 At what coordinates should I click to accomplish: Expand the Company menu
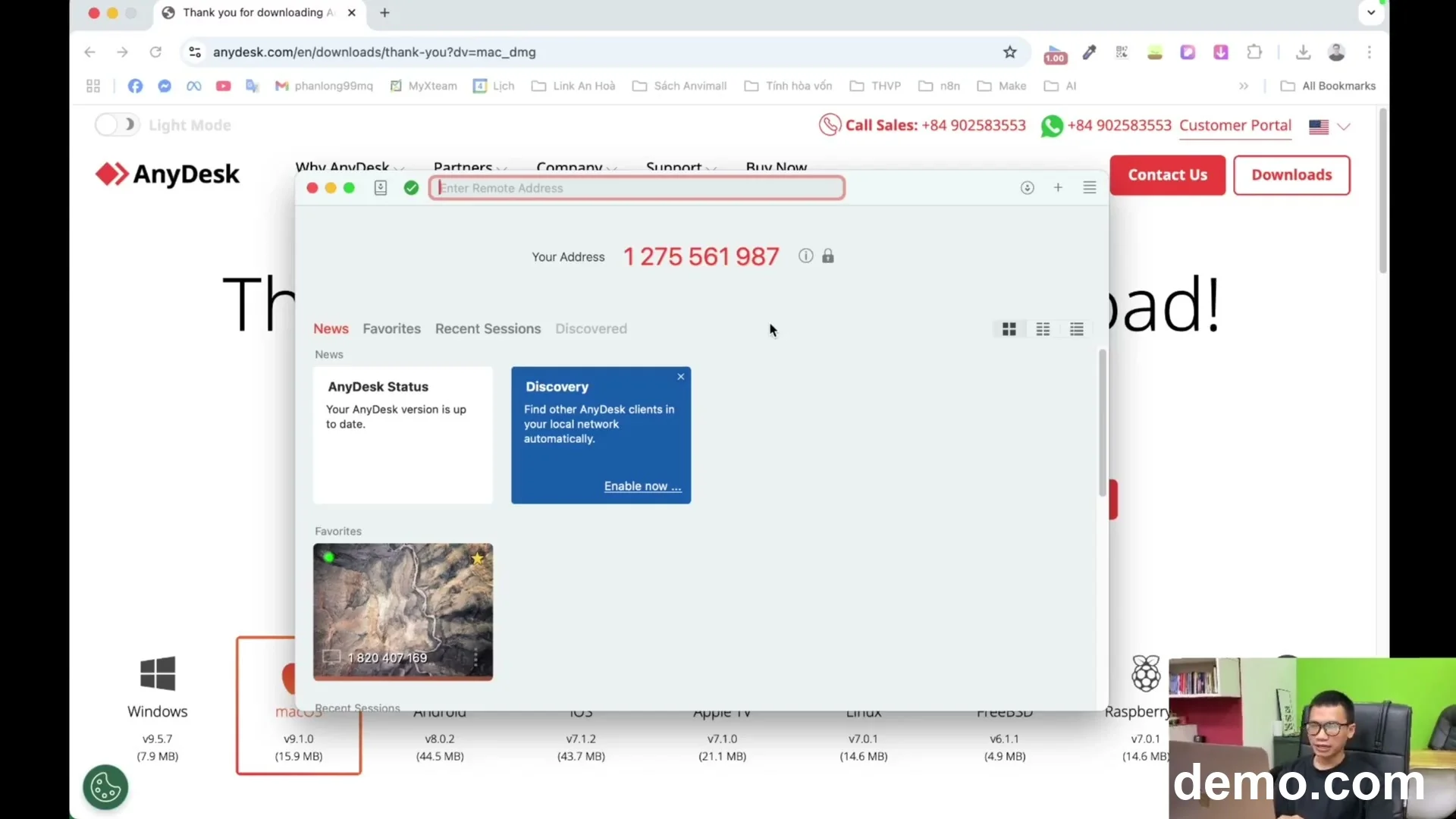576,167
